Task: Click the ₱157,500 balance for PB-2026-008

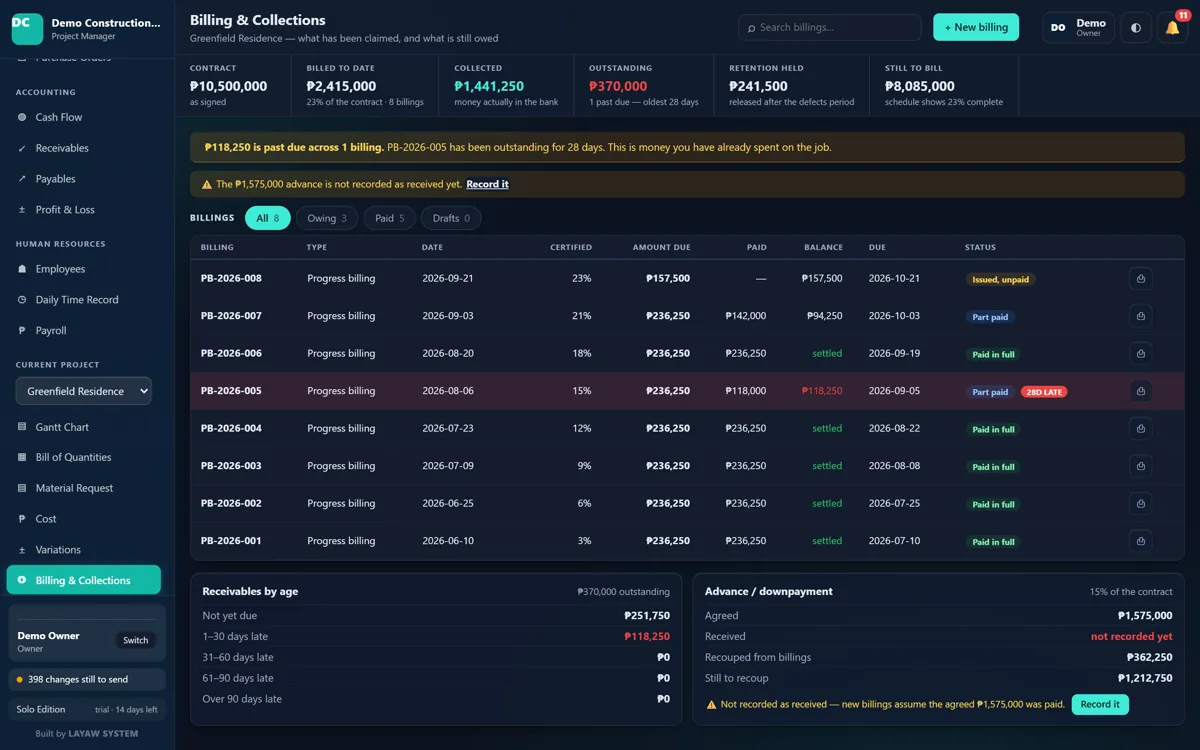Action: pos(822,279)
